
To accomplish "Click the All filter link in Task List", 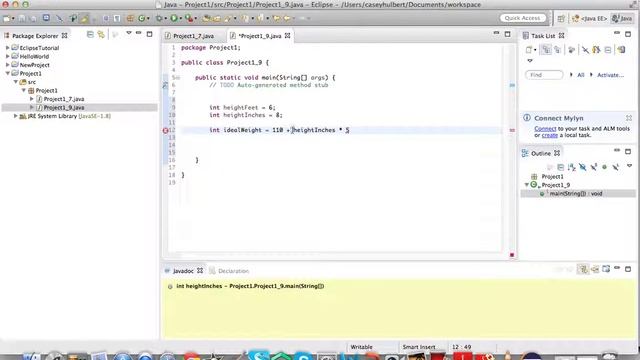I will pyautogui.click(x=580, y=75).
